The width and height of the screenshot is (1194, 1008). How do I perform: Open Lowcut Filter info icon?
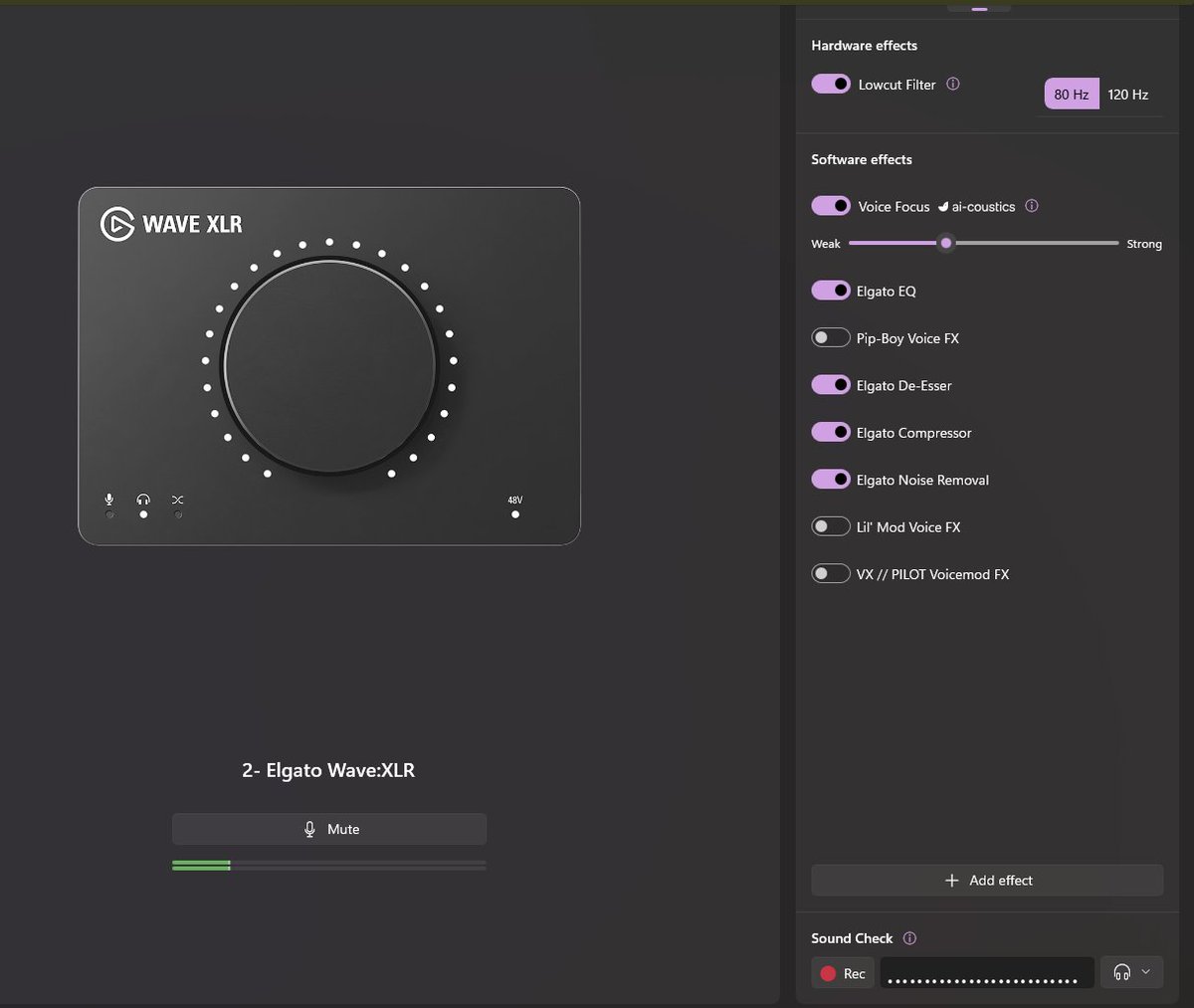953,85
